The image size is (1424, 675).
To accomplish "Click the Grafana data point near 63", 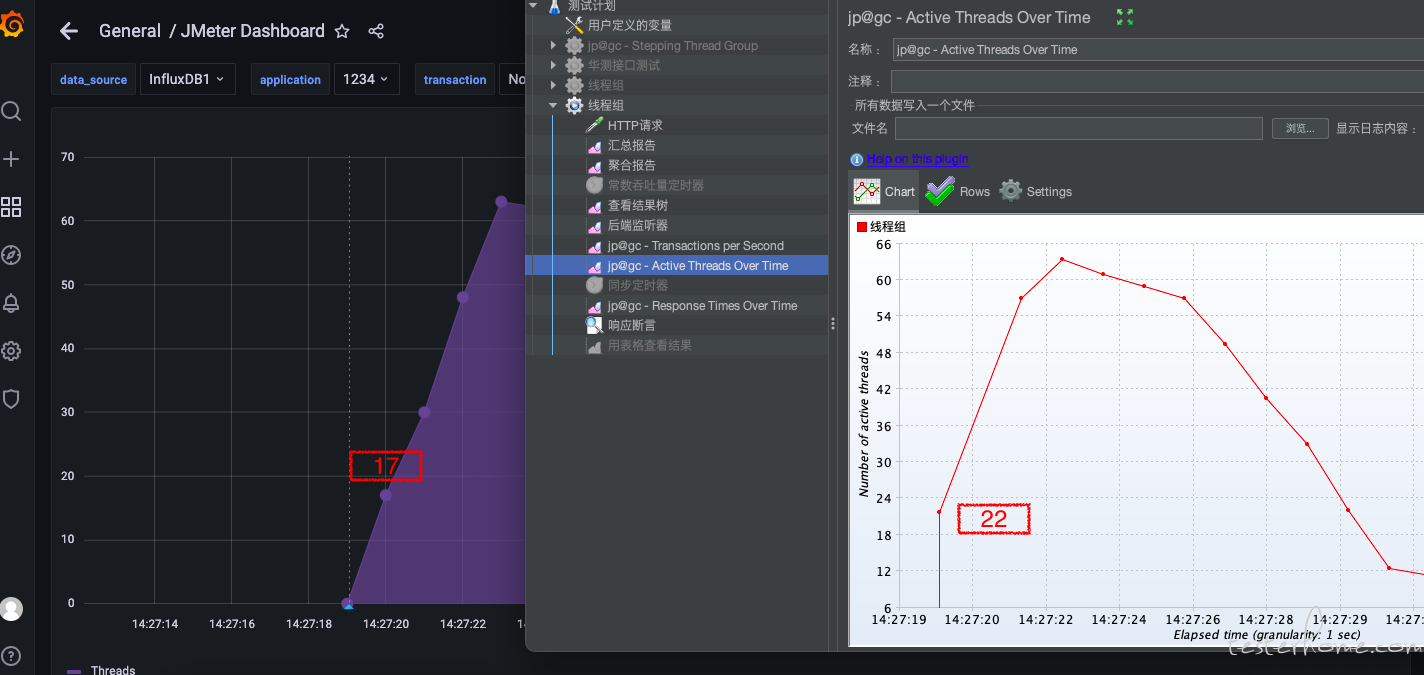I will pos(501,202).
